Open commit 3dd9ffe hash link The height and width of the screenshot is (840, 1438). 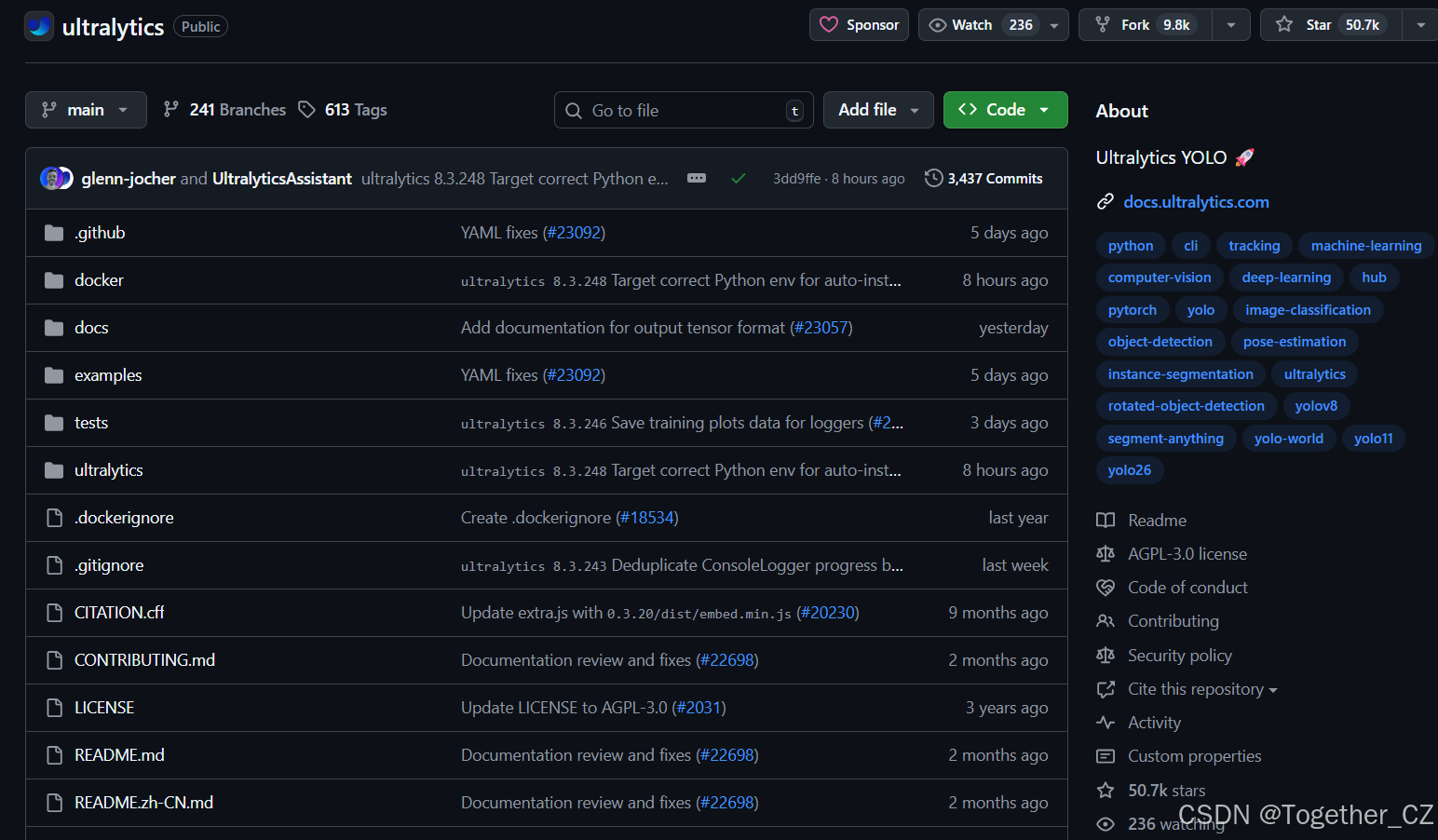pos(796,179)
